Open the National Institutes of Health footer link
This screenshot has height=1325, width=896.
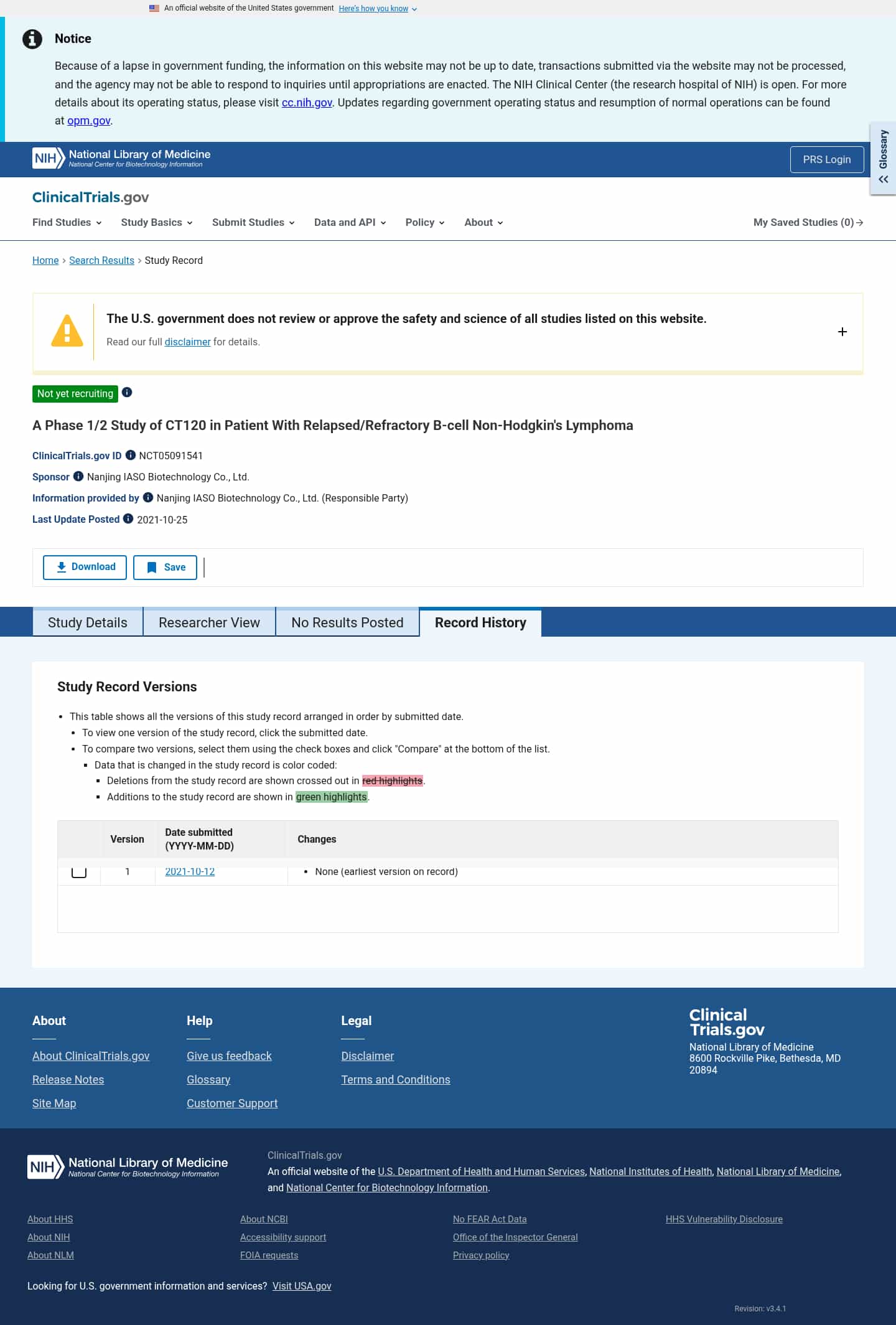click(651, 1171)
